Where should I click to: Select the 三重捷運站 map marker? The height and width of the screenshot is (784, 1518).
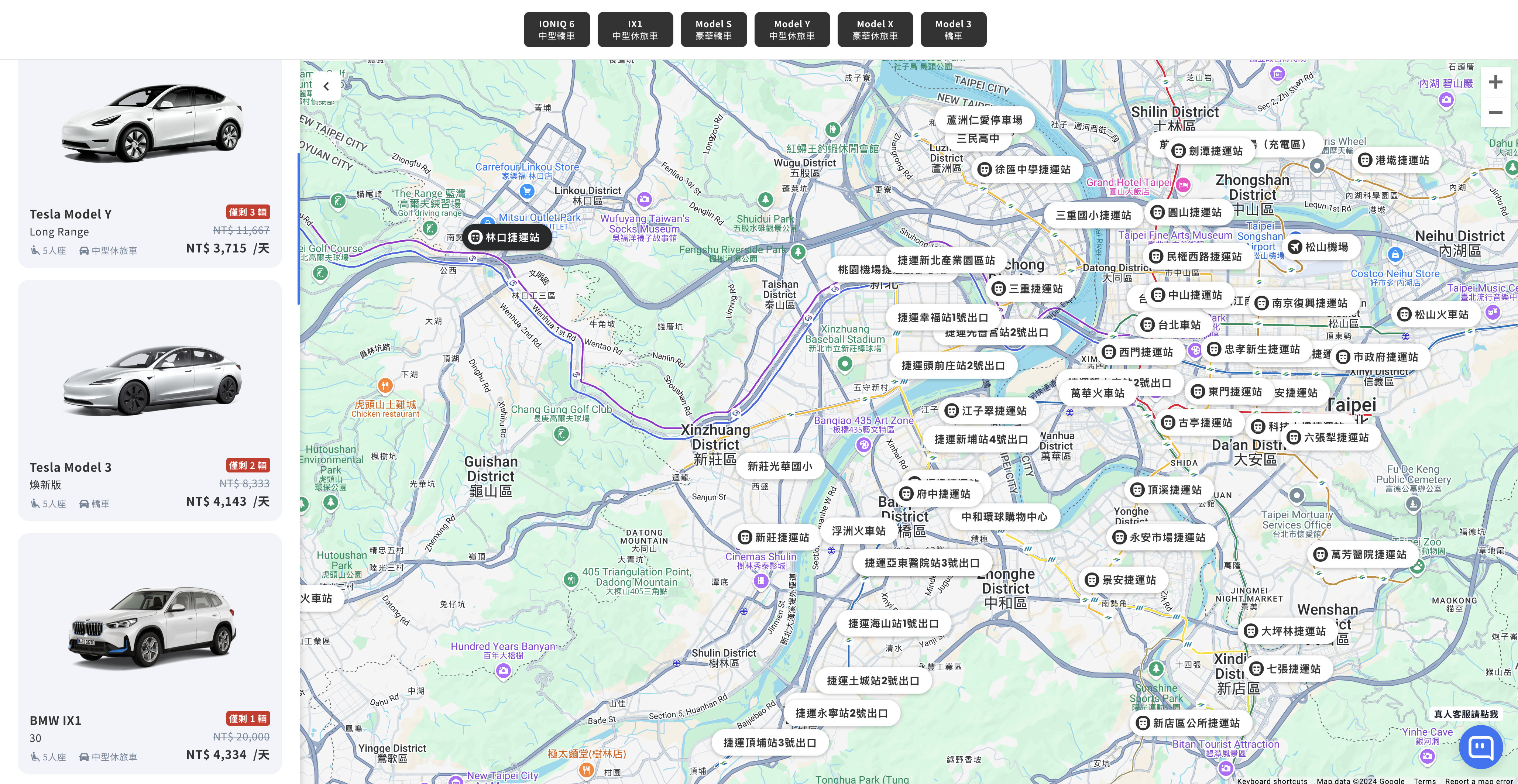click(1030, 289)
